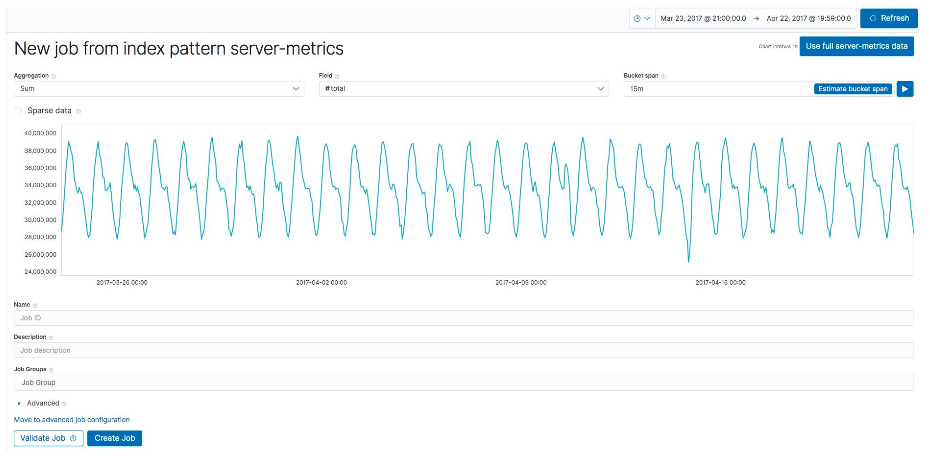930x460 pixels.
Task: Open the Field #total dropdown
Action: point(464,89)
